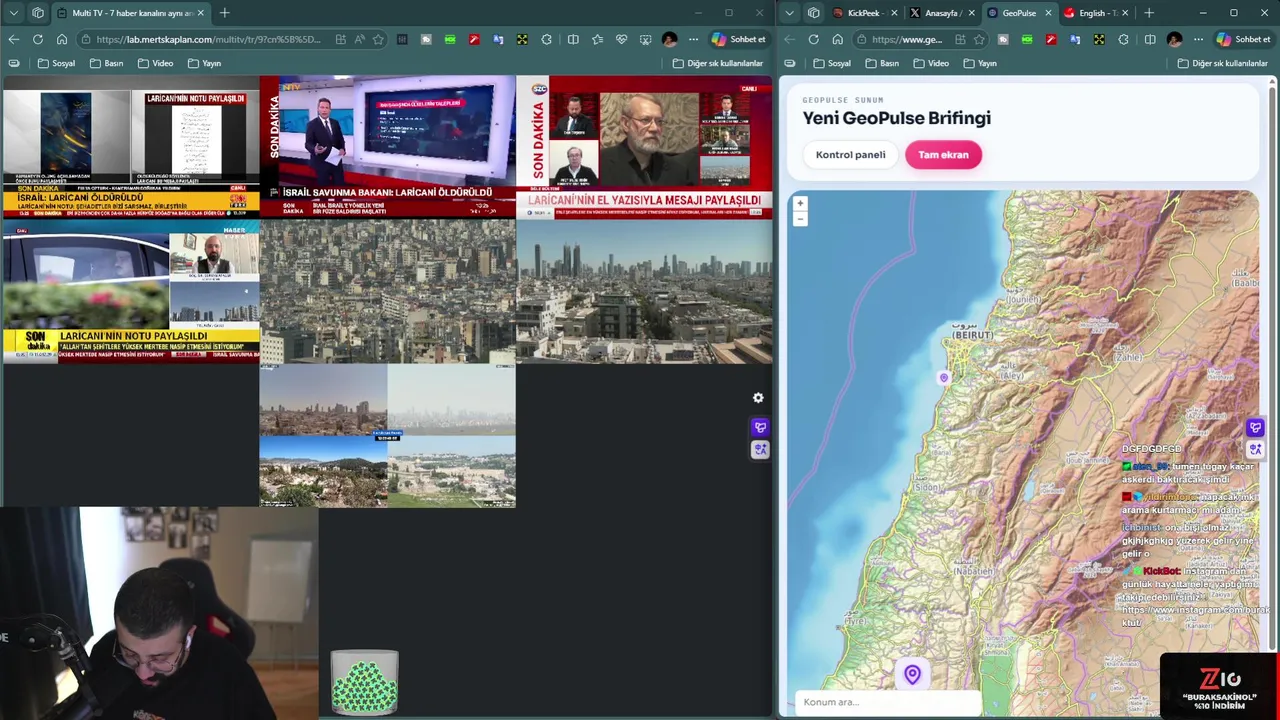Select Tel Aviv skyline camera video tile
The image size is (1280, 720).
pyautogui.click(x=644, y=291)
